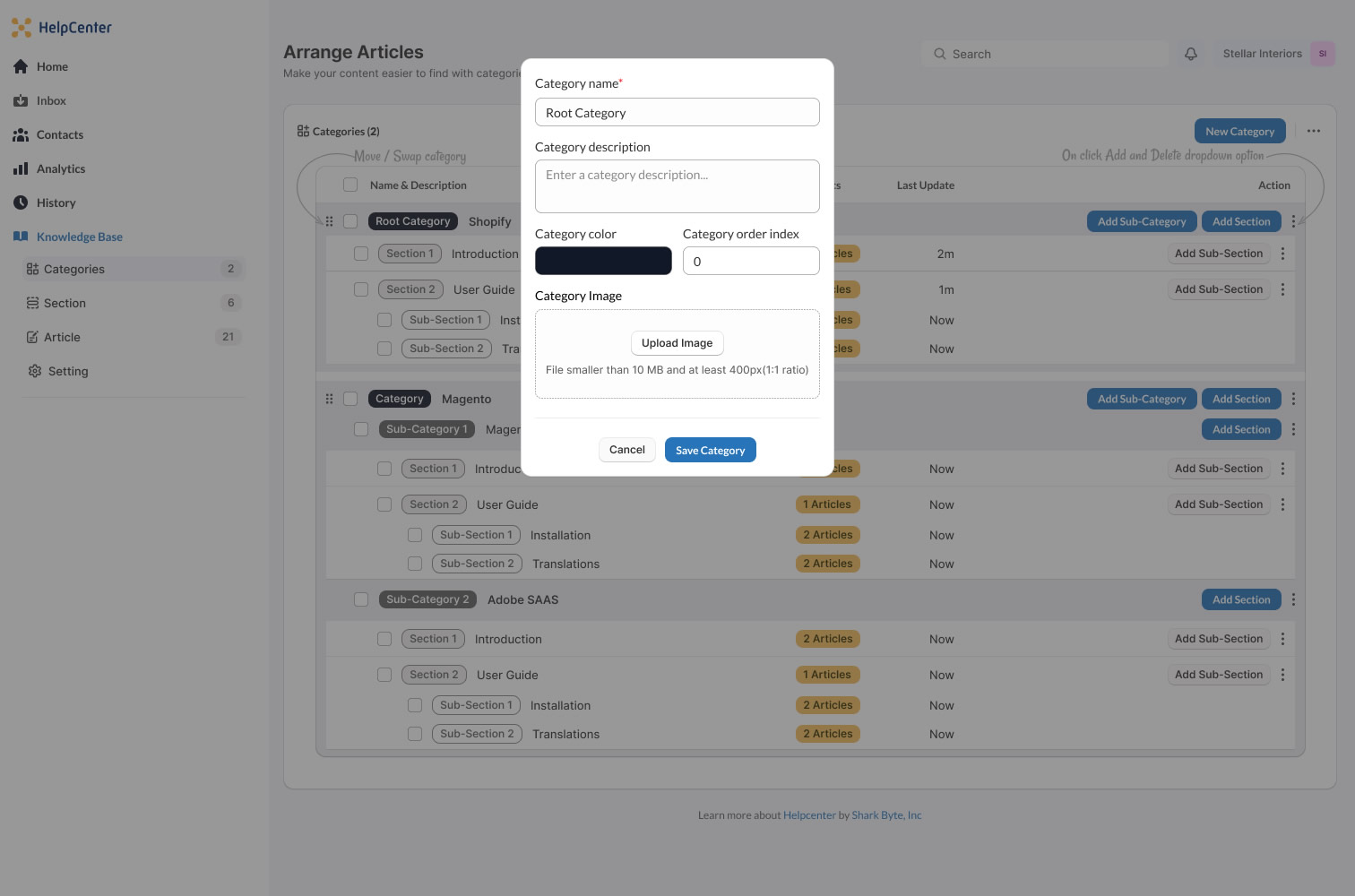Select the Knowledge Base book icon
Viewport: 1355px width, 896px height.
(x=21, y=237)
